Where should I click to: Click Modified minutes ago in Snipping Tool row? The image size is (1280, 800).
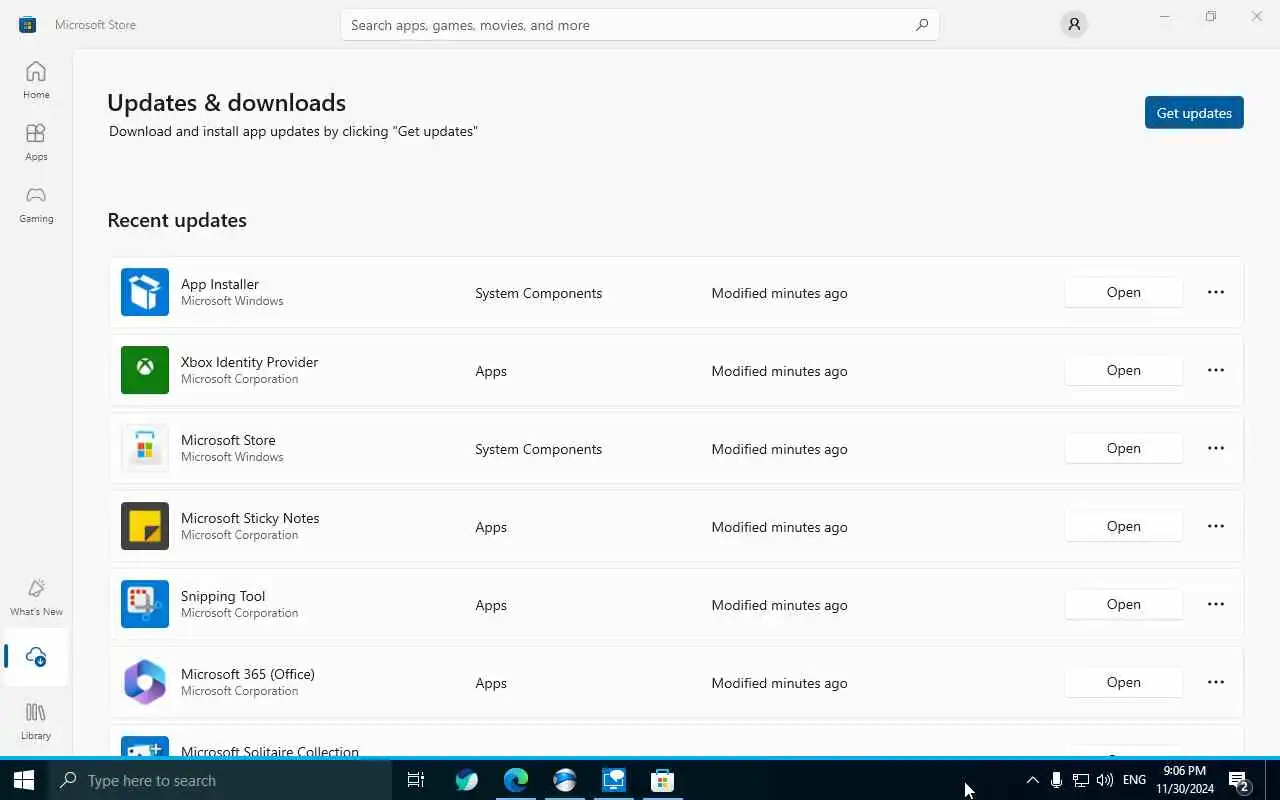point(779,605)
